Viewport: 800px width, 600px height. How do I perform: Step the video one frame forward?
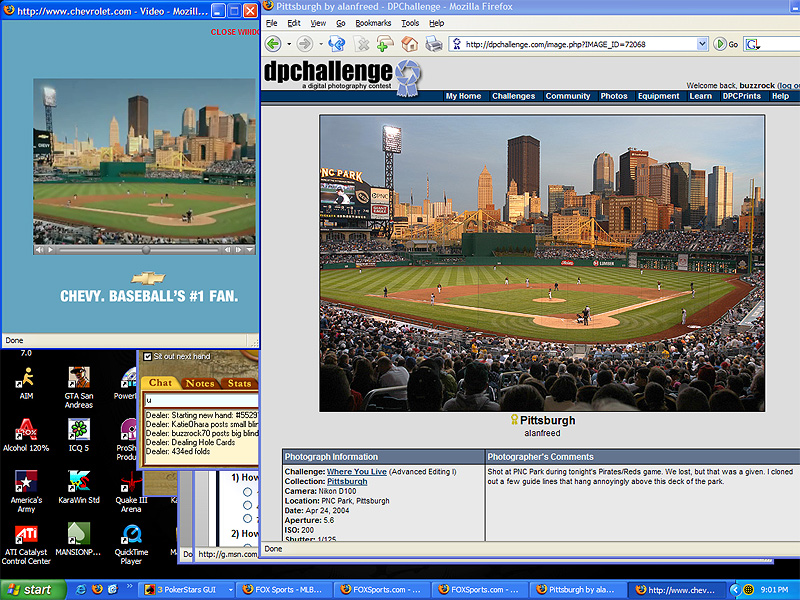238,249
